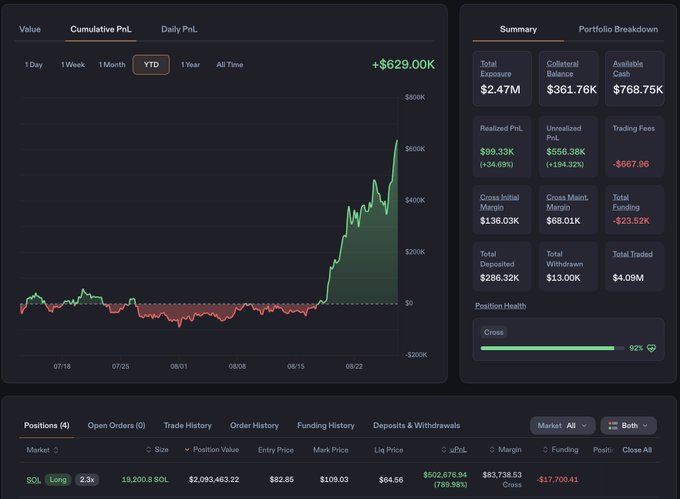Screen dimensions: 680x499
Task: Select the Positions (4) tab
Action: pos(46,425)
